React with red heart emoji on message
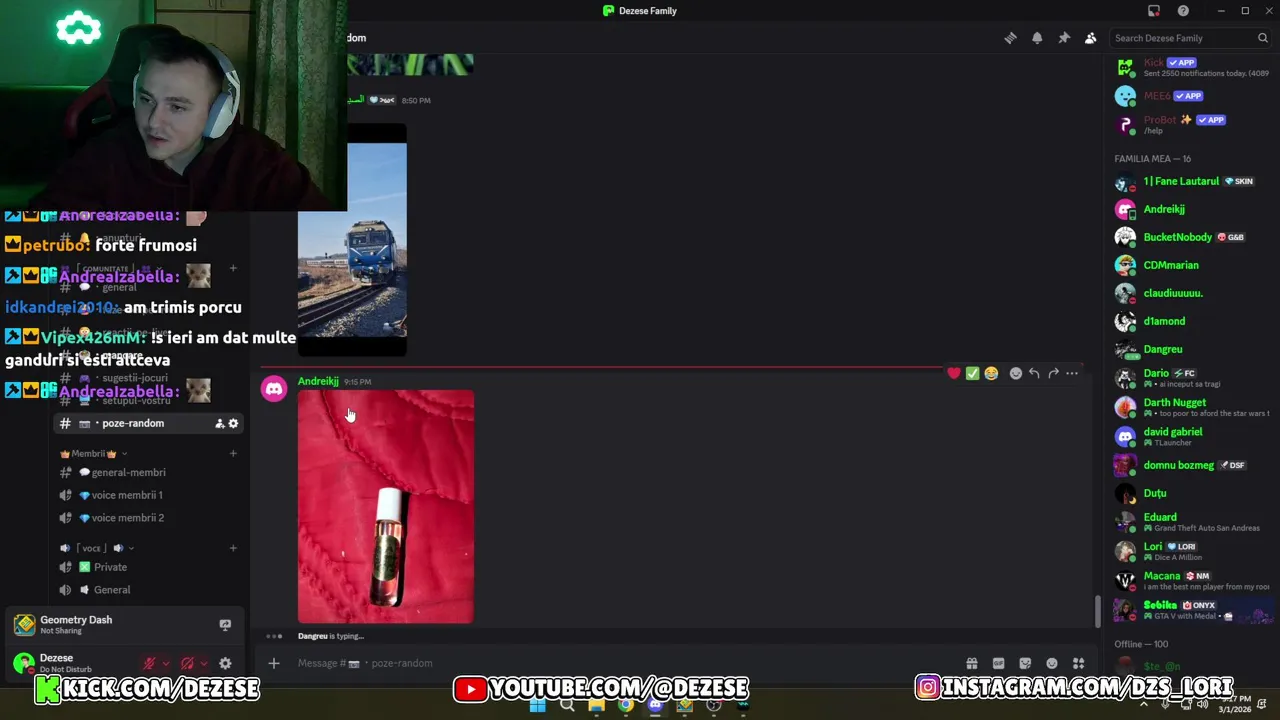 pos(954,373)
